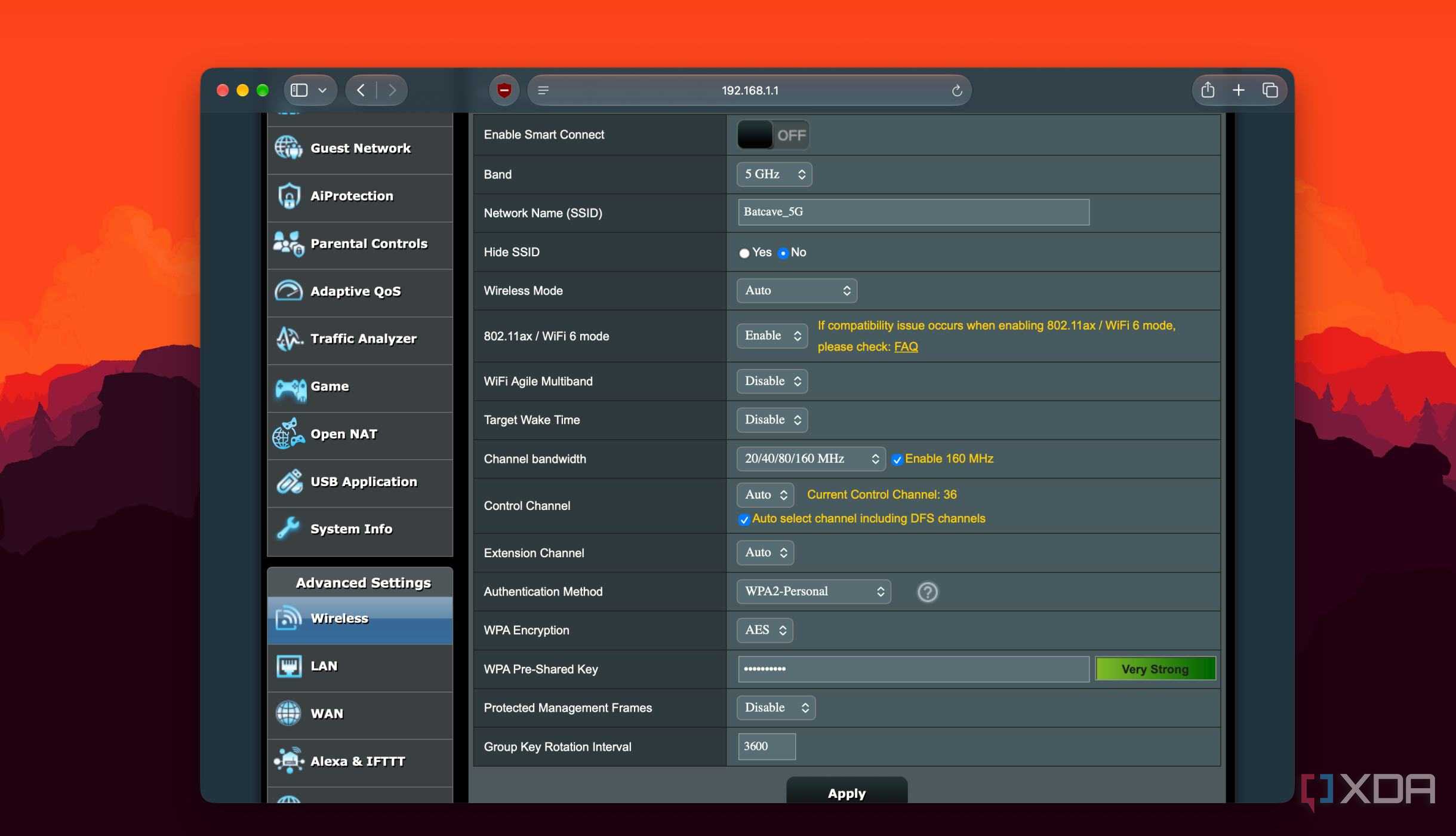Open the 802.11ax WiFi 6 mode dropdown
The height and width of the screenshot is (836, 1456).
(772, 336)
